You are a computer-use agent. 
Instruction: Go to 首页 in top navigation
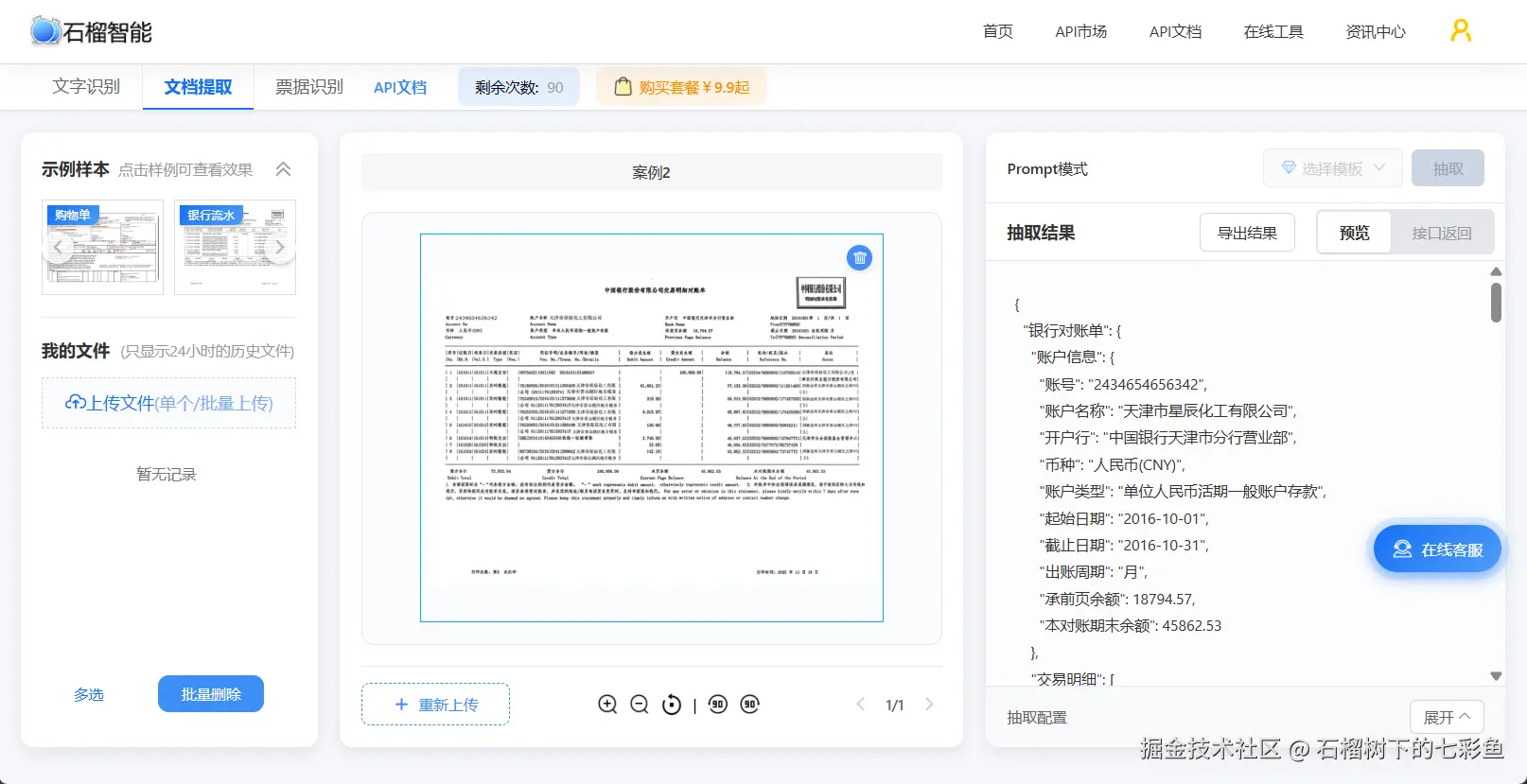click(x=998, y=31)
